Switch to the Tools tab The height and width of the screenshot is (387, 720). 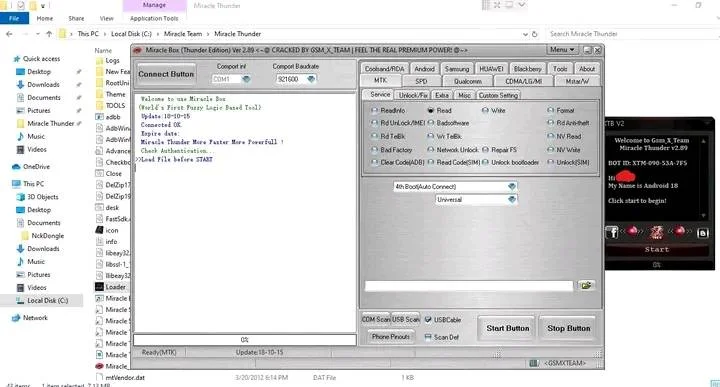560,69
